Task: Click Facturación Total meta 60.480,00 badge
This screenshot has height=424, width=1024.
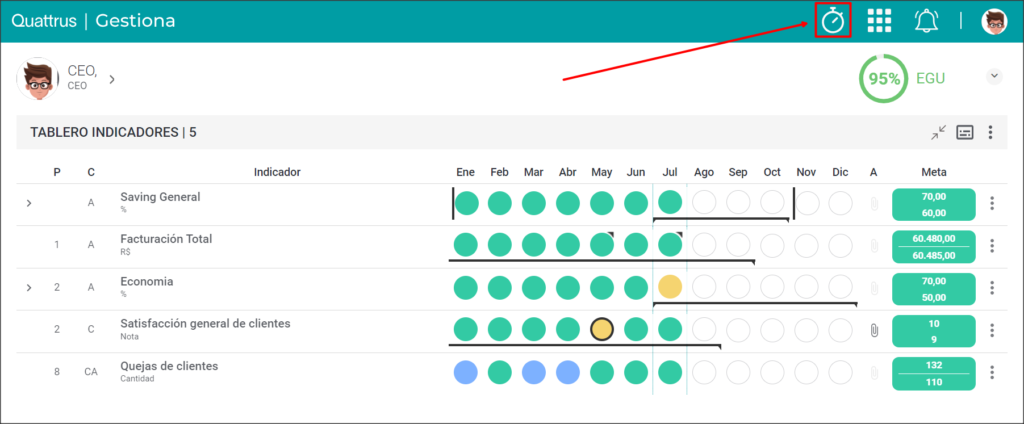Action: tap(933, 246)
